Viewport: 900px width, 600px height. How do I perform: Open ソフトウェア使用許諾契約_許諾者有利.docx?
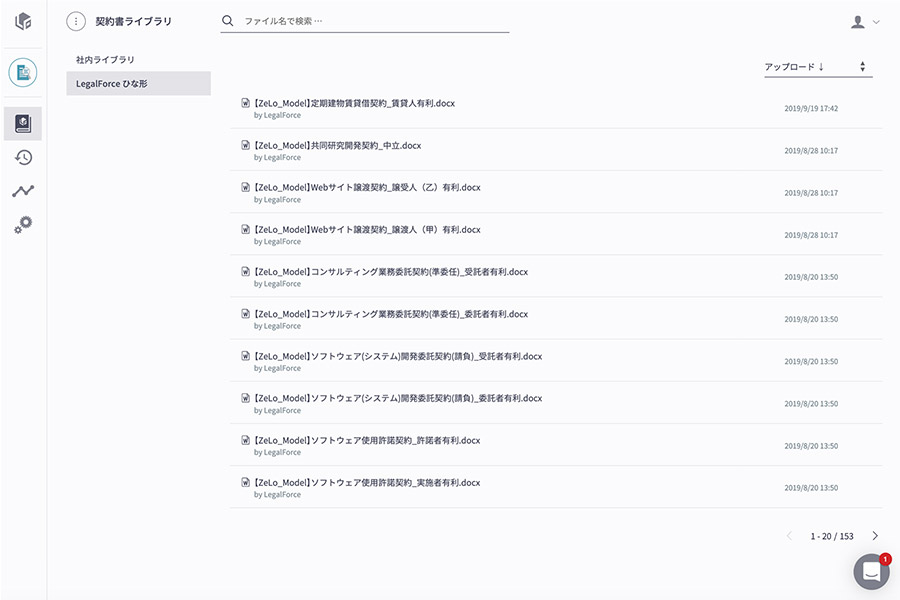point(367,441)
